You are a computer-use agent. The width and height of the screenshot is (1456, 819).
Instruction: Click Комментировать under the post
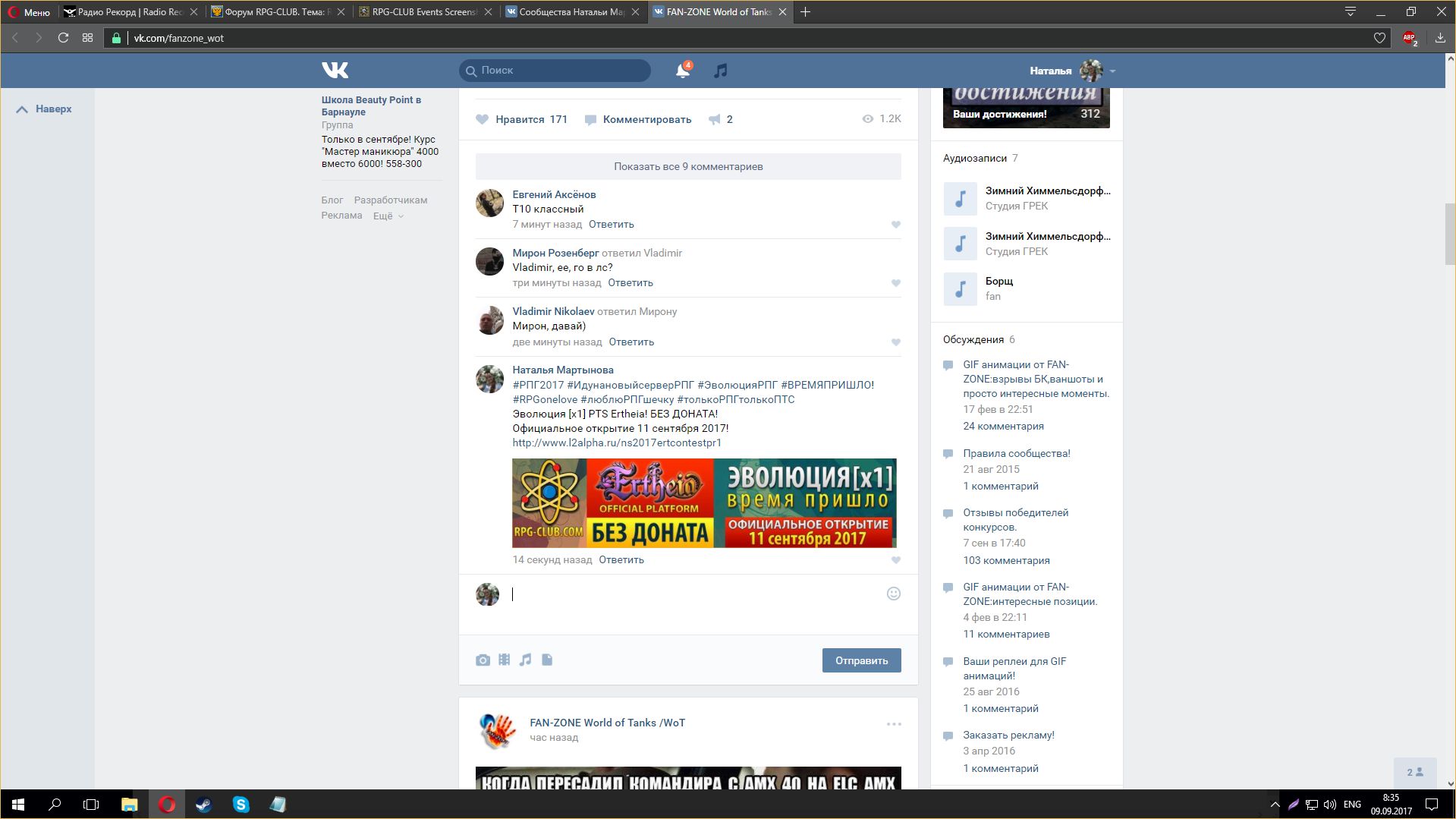(639, 119)
